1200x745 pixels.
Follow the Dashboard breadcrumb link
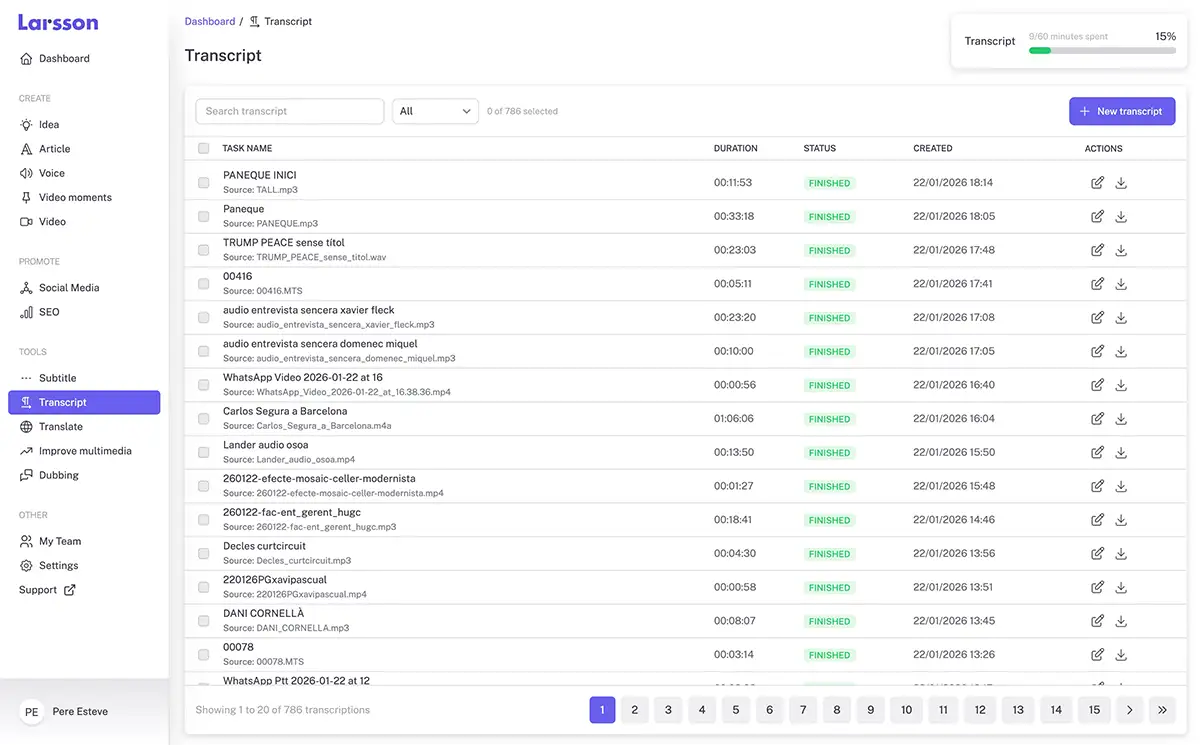[x=210, y=21]
